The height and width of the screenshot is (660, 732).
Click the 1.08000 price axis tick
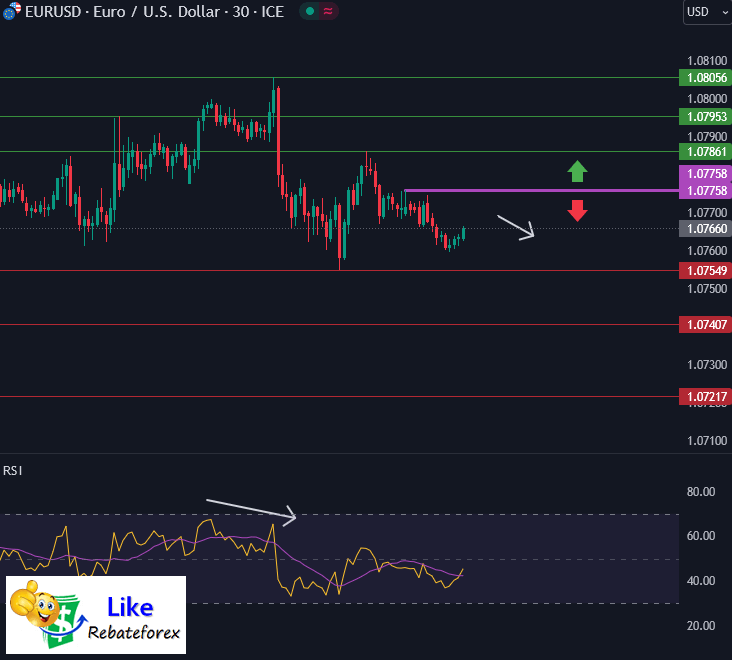707,98
